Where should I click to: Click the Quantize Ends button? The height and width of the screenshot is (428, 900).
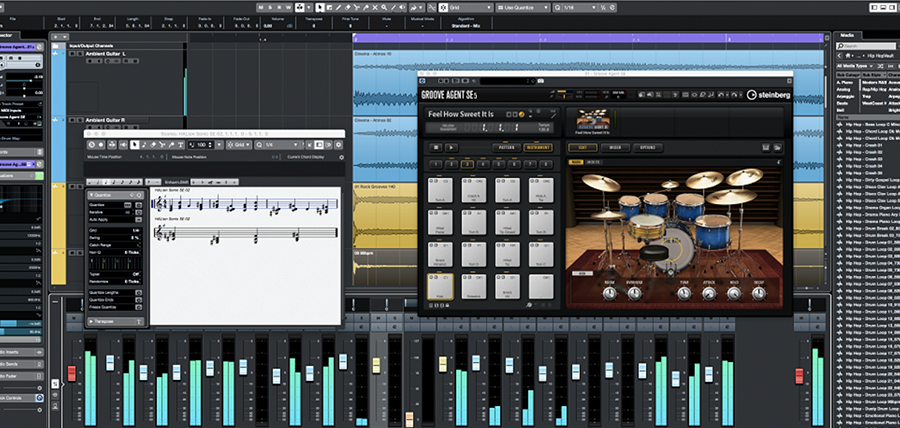click(139, 300)
